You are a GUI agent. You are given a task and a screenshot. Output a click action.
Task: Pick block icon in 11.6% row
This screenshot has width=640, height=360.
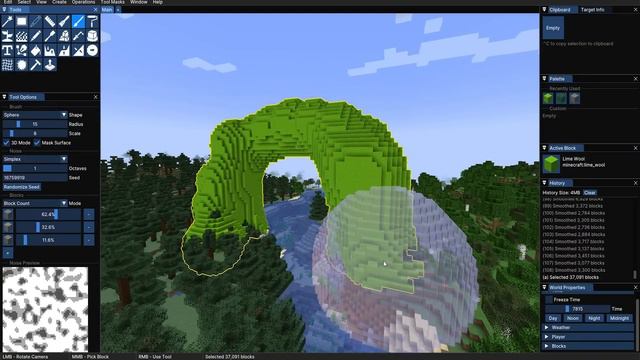pos(8,240)
